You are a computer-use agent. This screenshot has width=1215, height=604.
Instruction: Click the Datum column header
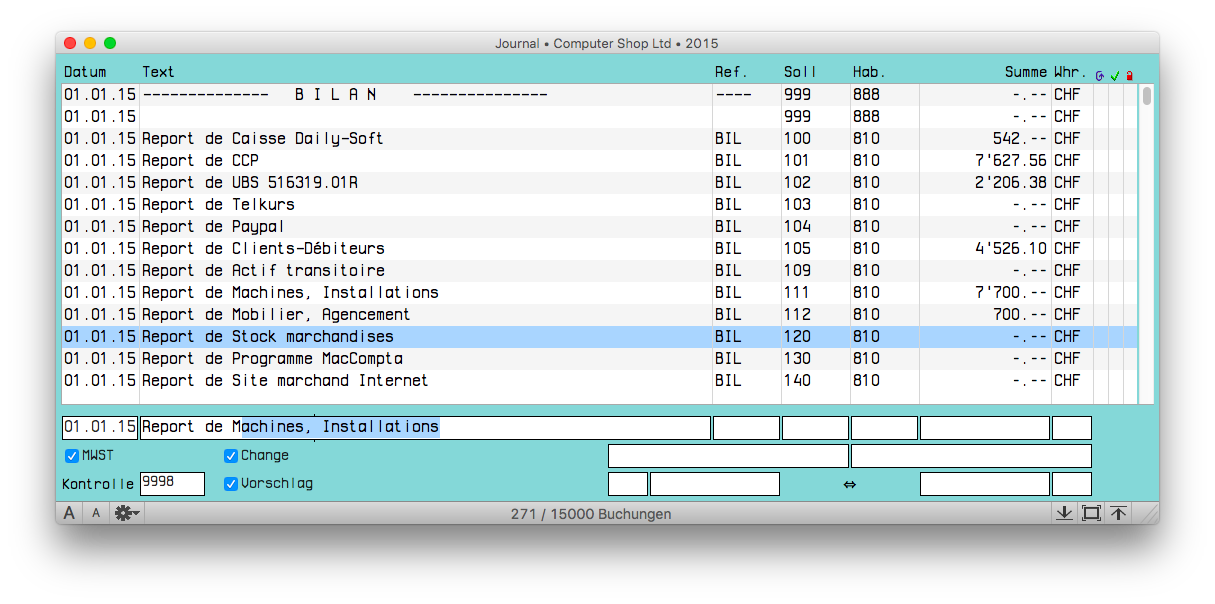(85, 72)
